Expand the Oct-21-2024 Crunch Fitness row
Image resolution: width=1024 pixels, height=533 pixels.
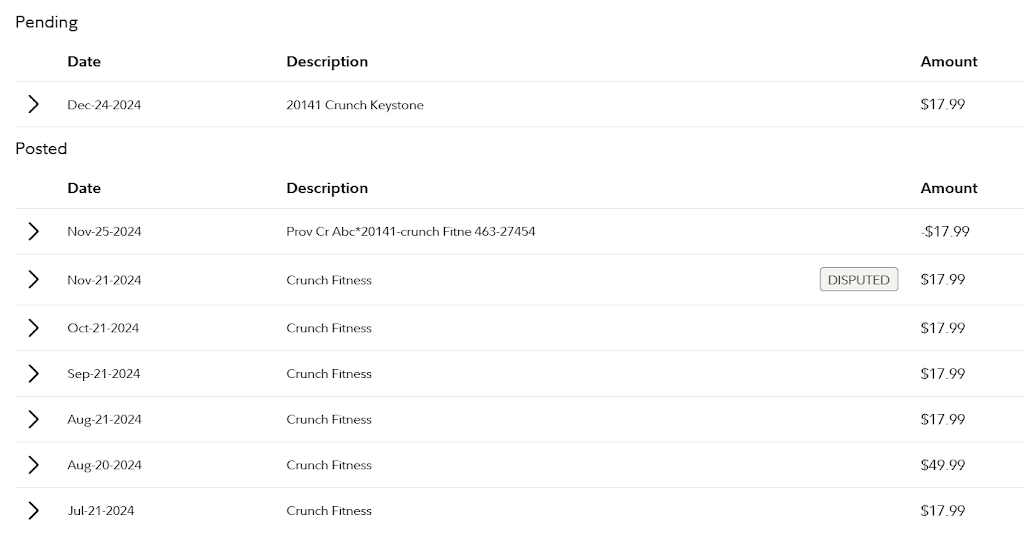tap(33, 328)
